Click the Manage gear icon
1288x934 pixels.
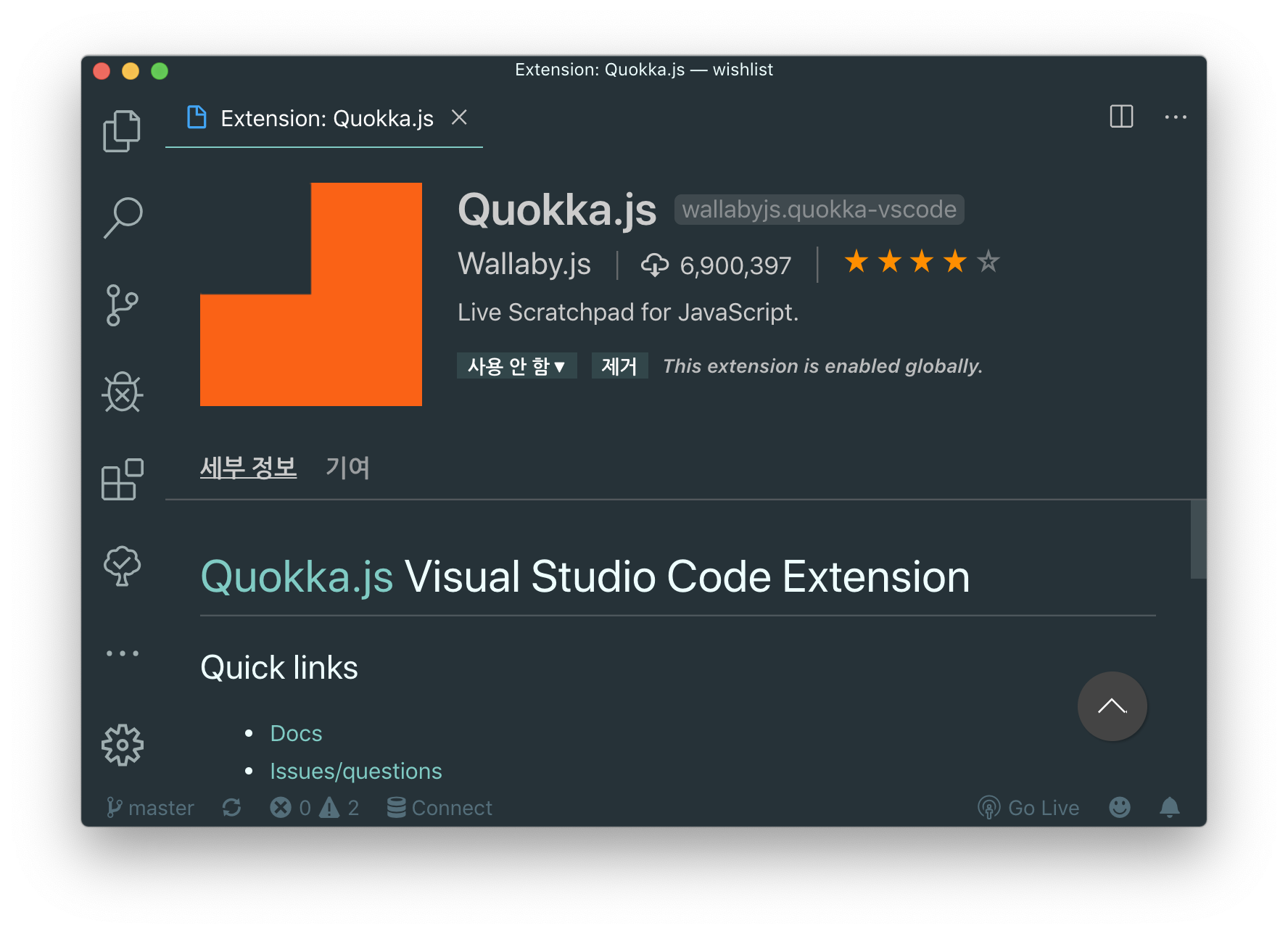click(x=122, y=745)
